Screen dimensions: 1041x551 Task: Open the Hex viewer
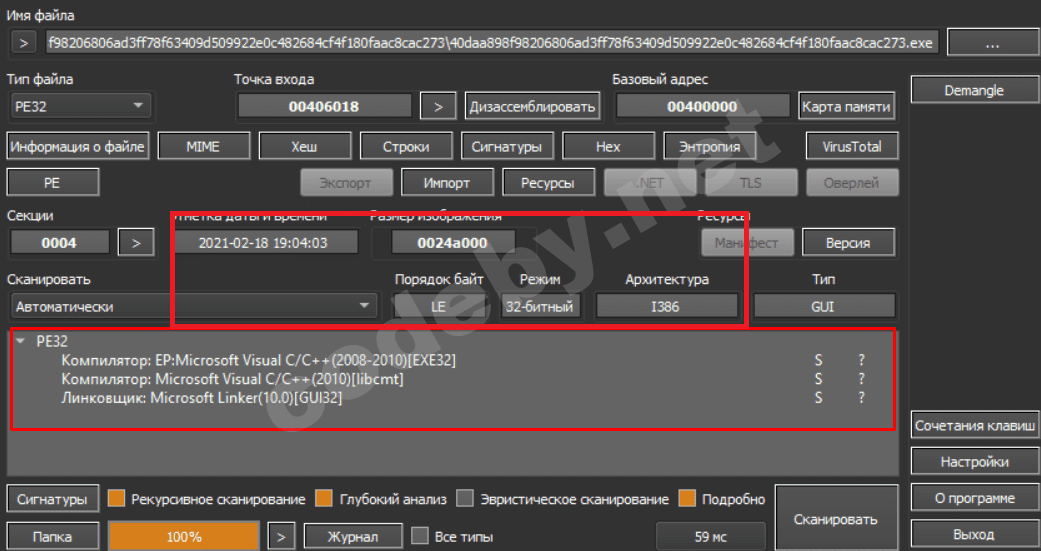point(608,146)
